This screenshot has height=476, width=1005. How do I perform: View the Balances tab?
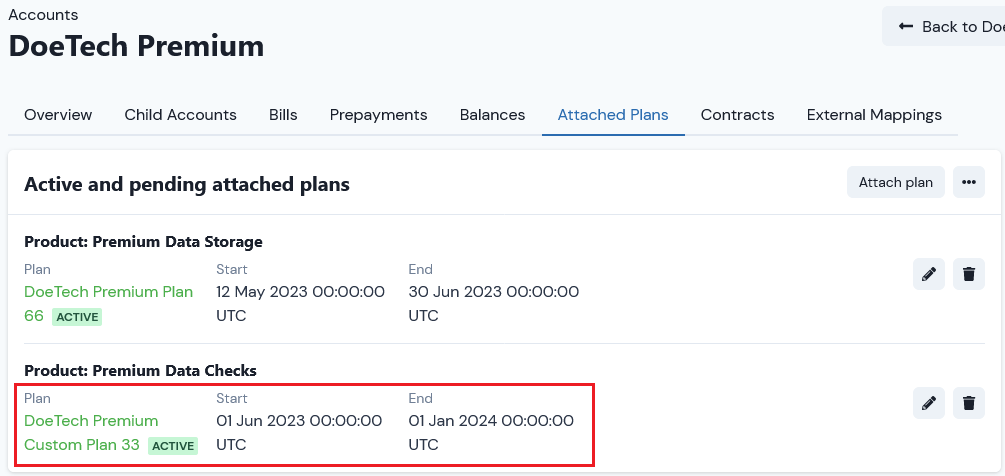(492, 115)
